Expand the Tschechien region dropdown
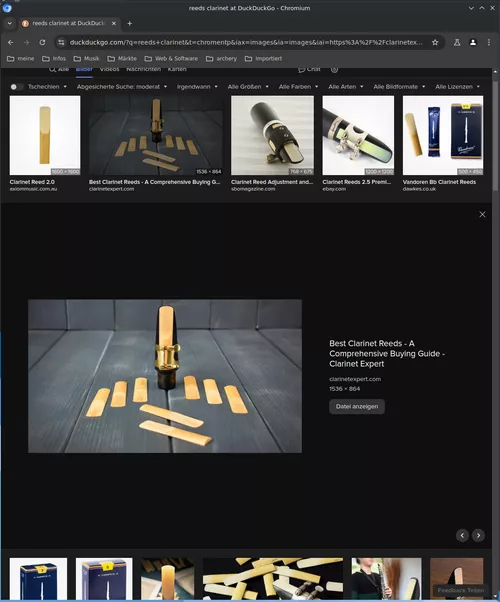 point(47,87)
